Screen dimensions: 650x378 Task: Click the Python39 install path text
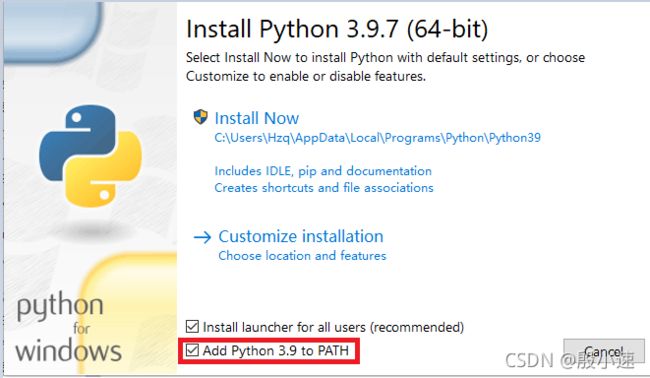click(377, 138)
